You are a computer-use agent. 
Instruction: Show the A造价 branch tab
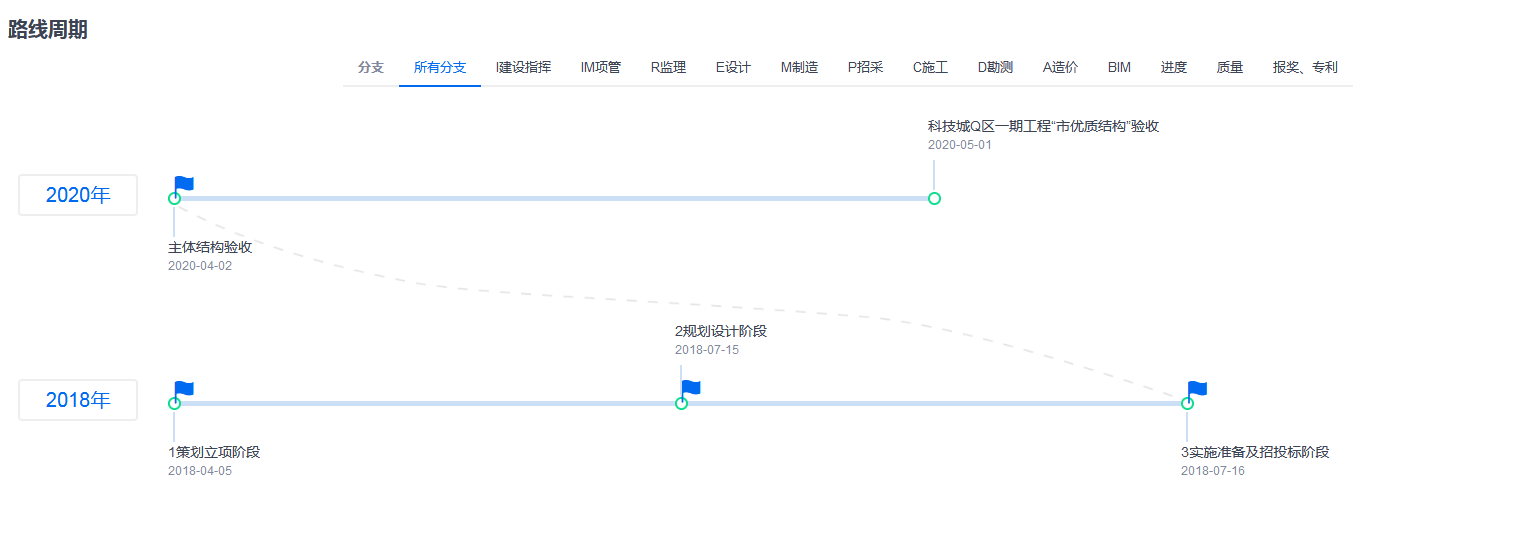1060,67
